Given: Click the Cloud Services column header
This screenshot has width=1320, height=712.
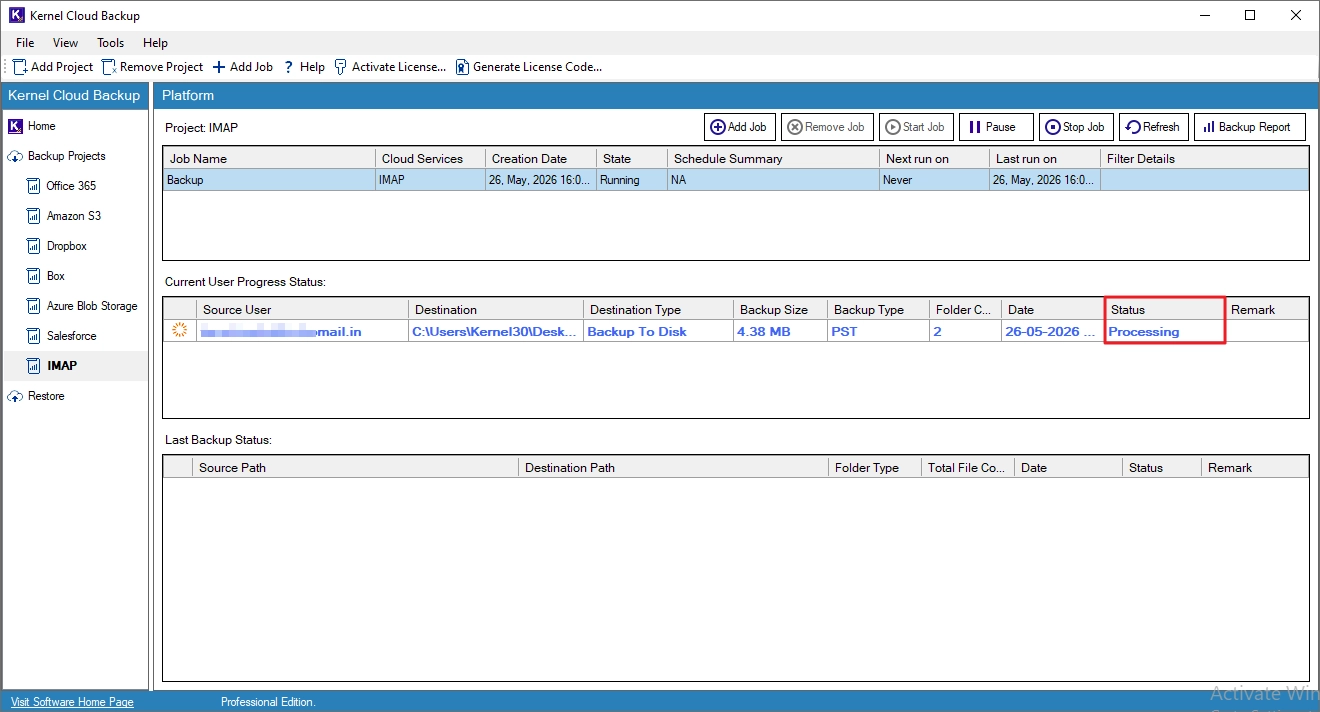Looking at the screenshot, I should point(430,158).
